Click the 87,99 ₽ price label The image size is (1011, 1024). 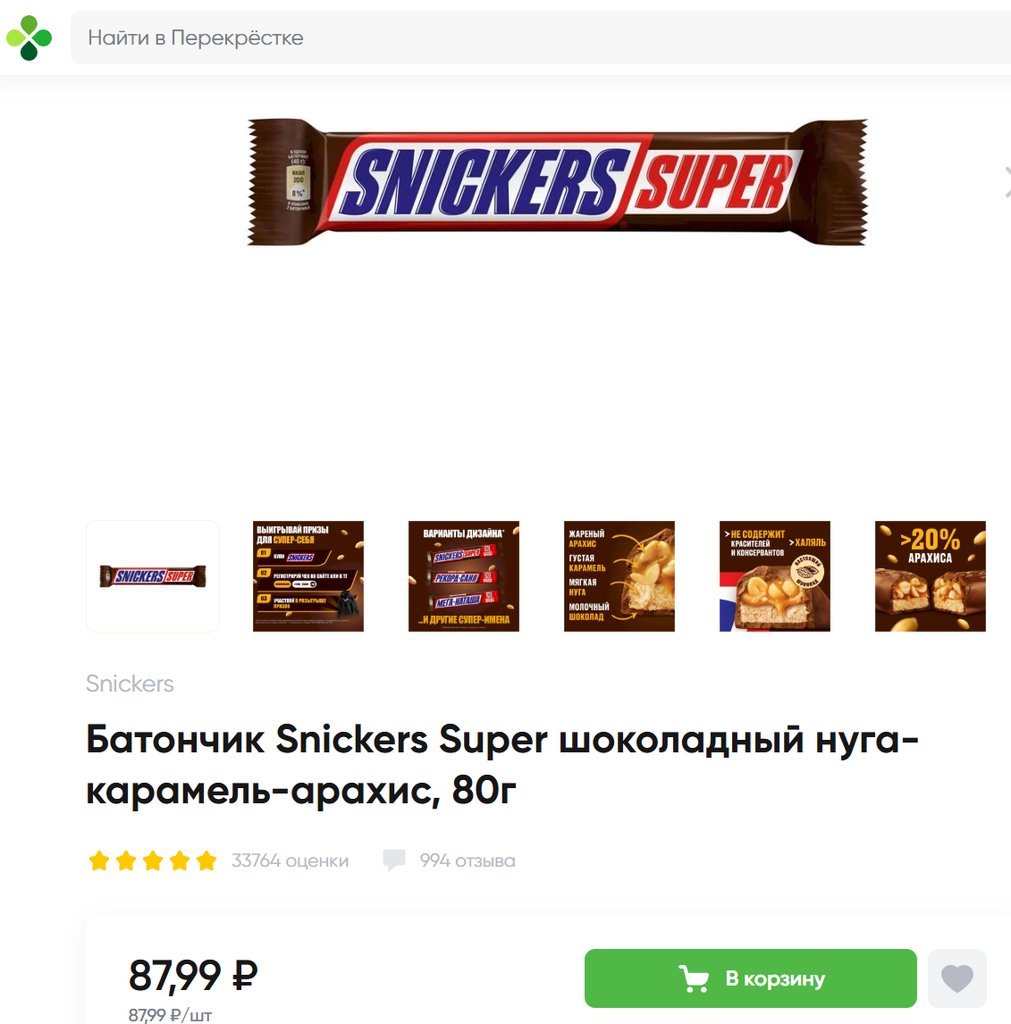(193, 975)
